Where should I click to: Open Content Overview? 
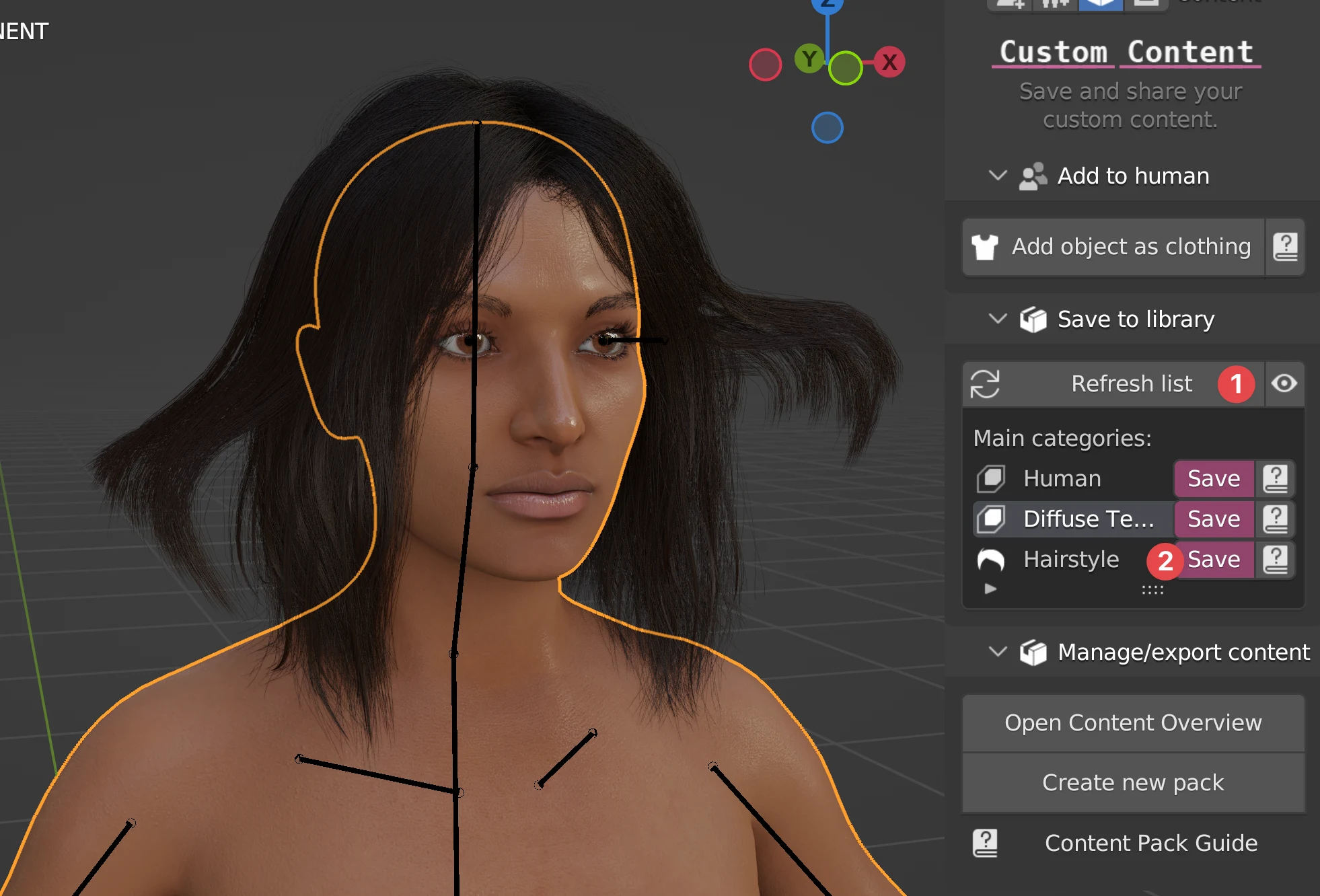tap(1133, 723)
